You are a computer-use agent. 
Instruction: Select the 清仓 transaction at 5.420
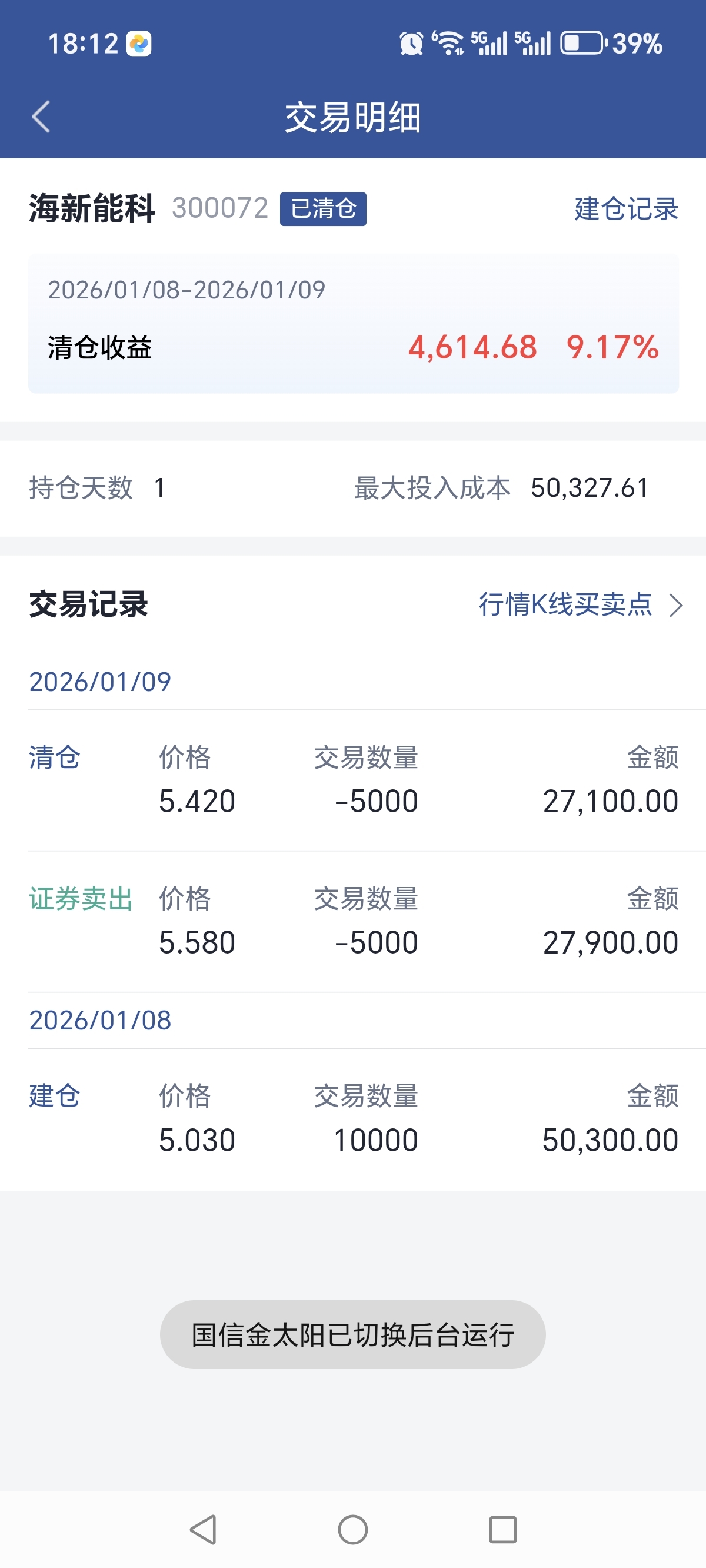pyautogui.click(x=353, y=780)
